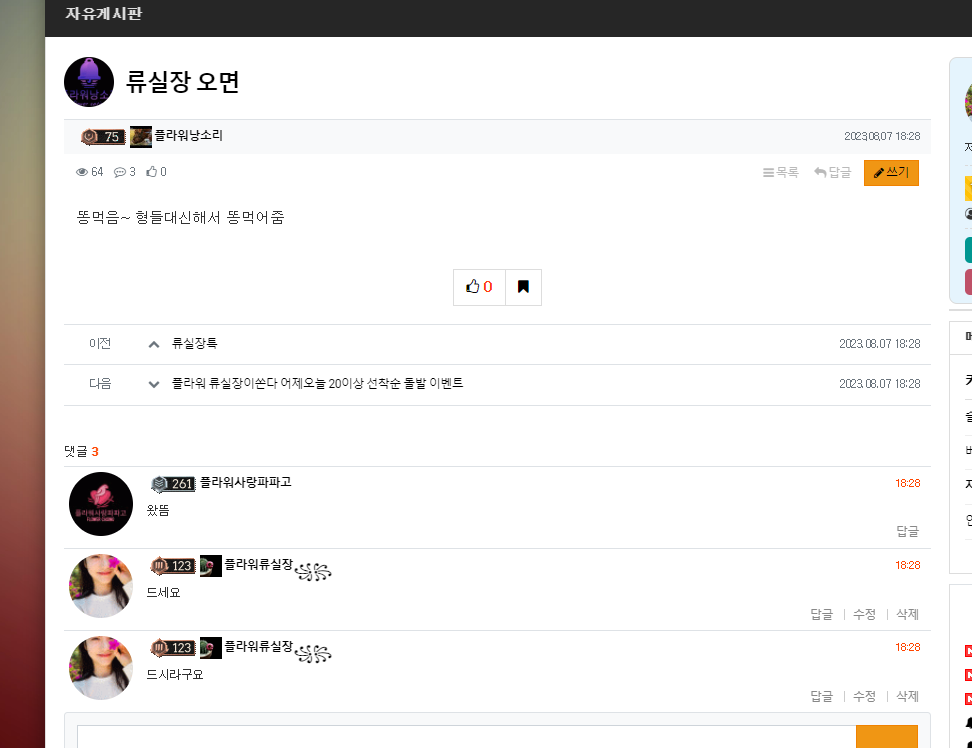Click 삭제 on the 드시라구요 comment
The height and width of the screenshot is (748, 972).
click(908, 696)
